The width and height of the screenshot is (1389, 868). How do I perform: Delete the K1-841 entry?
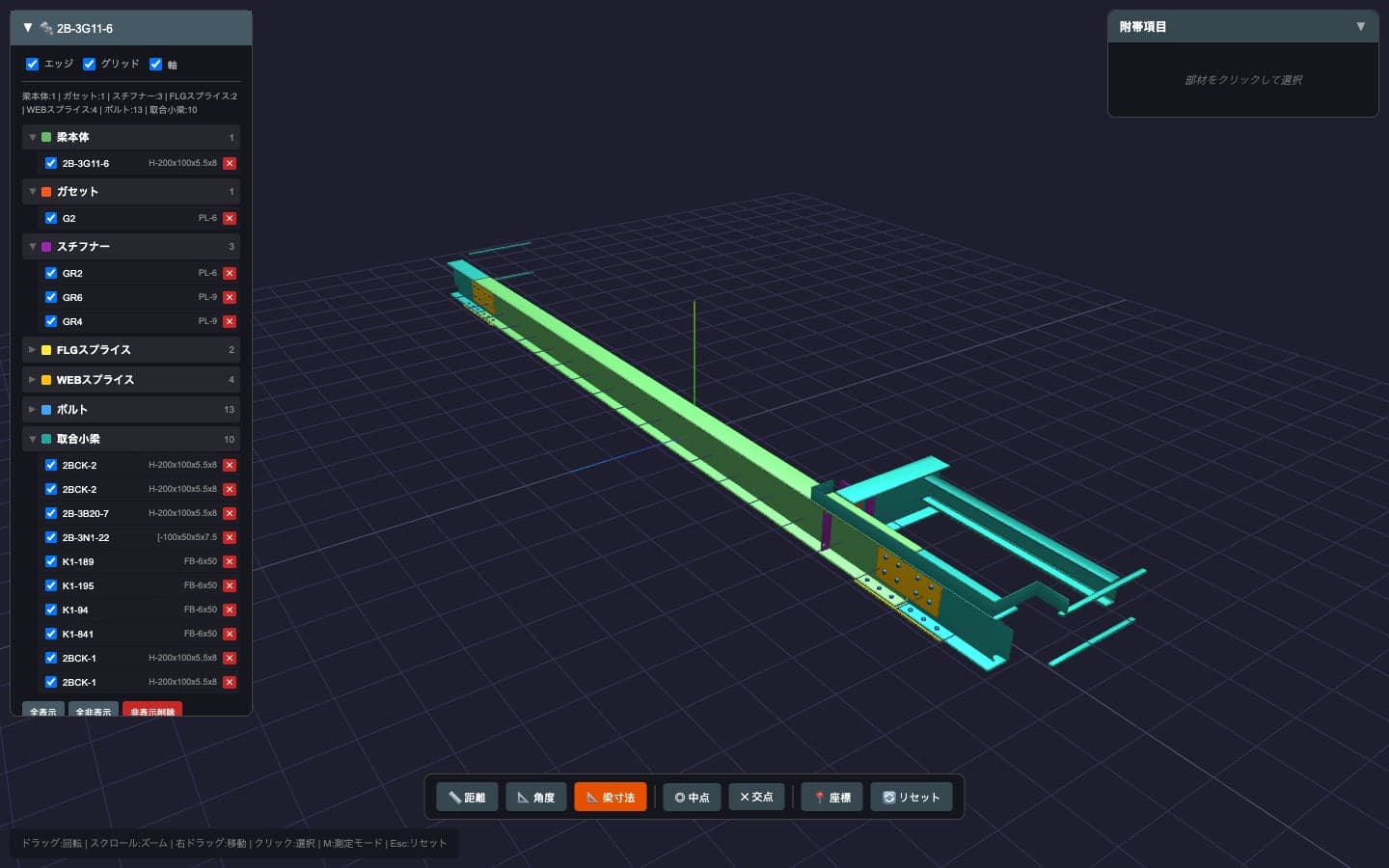click(x=230, y=634)
